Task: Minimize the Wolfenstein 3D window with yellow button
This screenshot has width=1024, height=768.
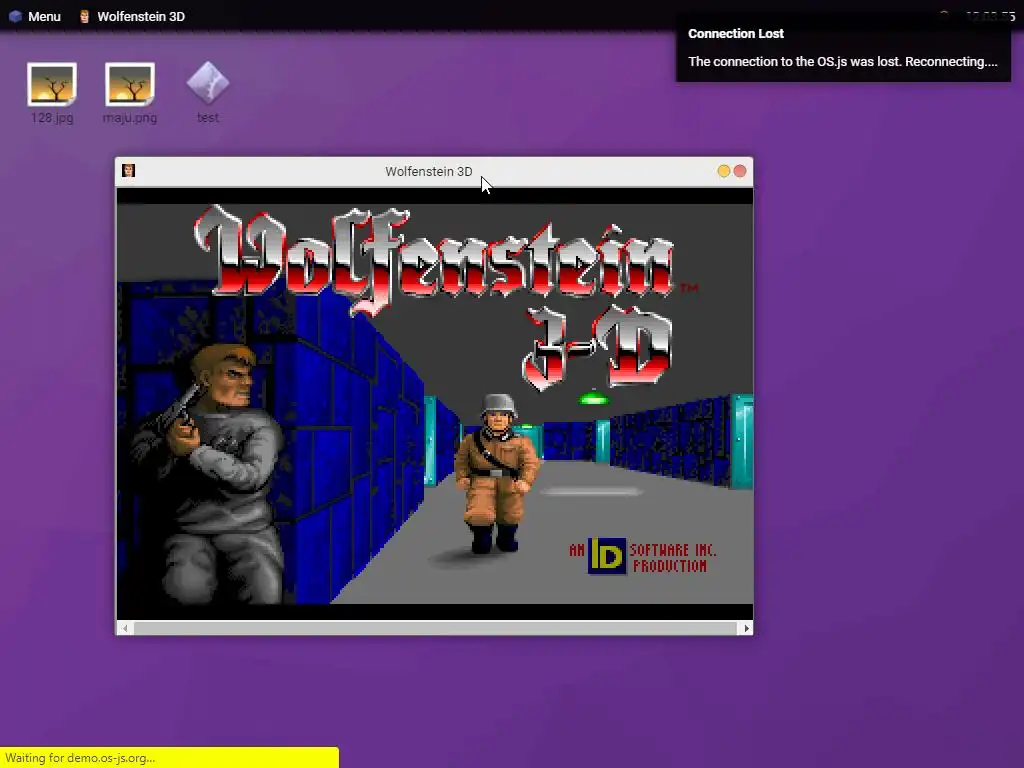Action: [x=723, y=171]
